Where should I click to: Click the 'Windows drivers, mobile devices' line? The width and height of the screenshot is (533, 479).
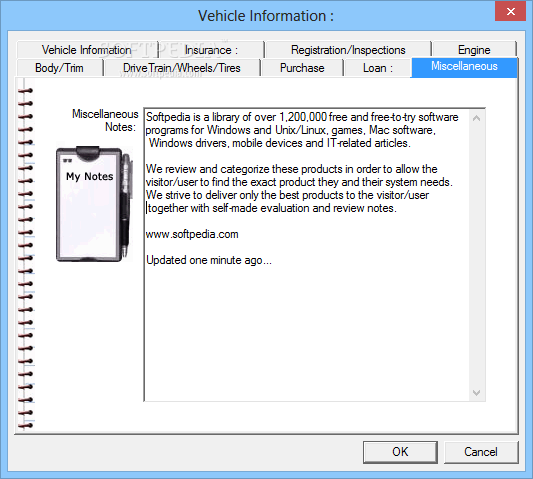coord(279,143)
